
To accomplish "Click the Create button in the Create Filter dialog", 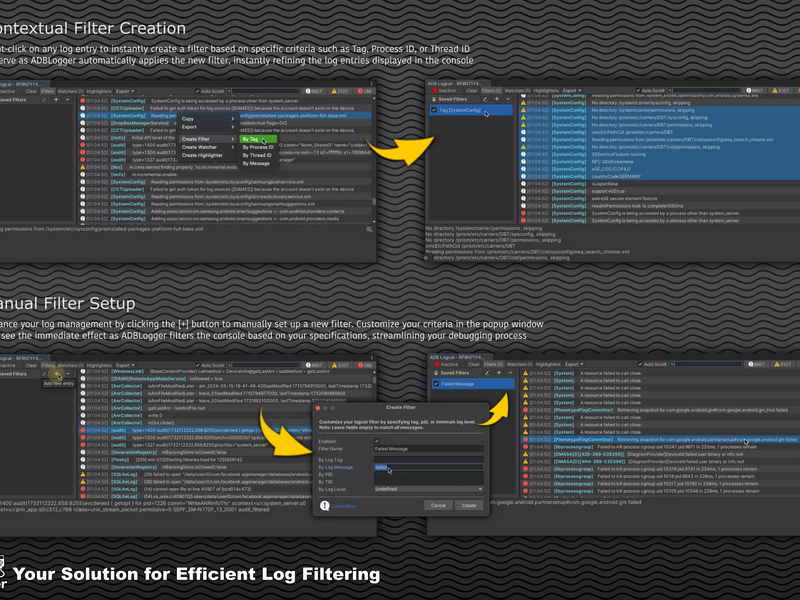I will [469, 505].
